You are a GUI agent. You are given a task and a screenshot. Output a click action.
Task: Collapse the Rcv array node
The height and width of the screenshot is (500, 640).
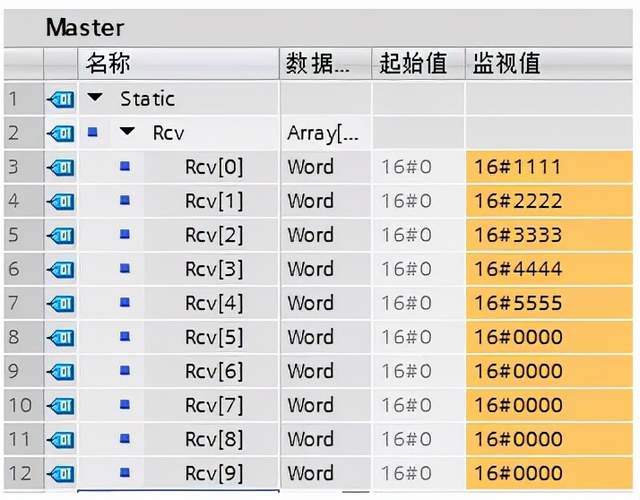coord(127,133)
